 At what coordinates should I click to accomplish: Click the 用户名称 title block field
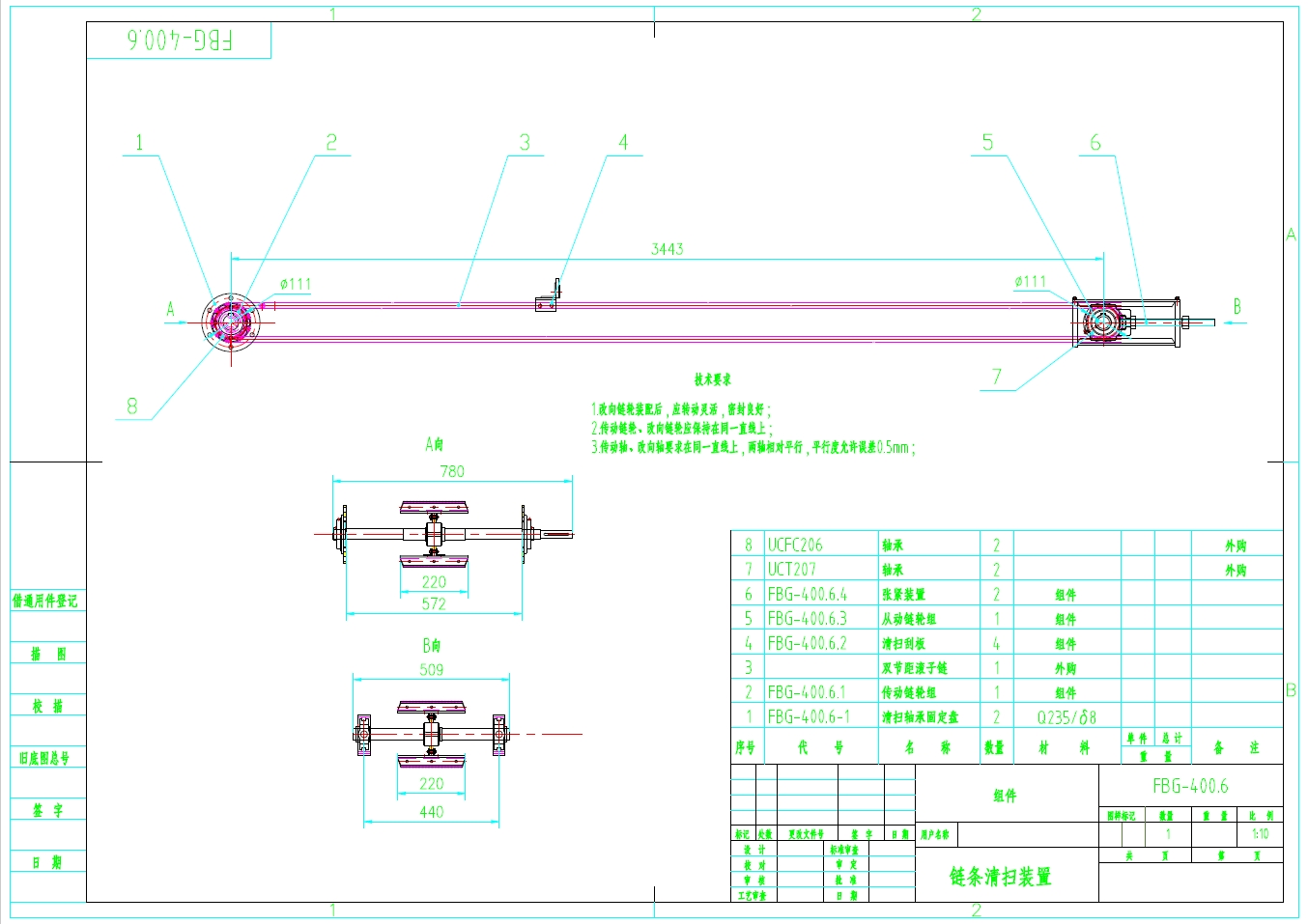[x=934, y=834]
